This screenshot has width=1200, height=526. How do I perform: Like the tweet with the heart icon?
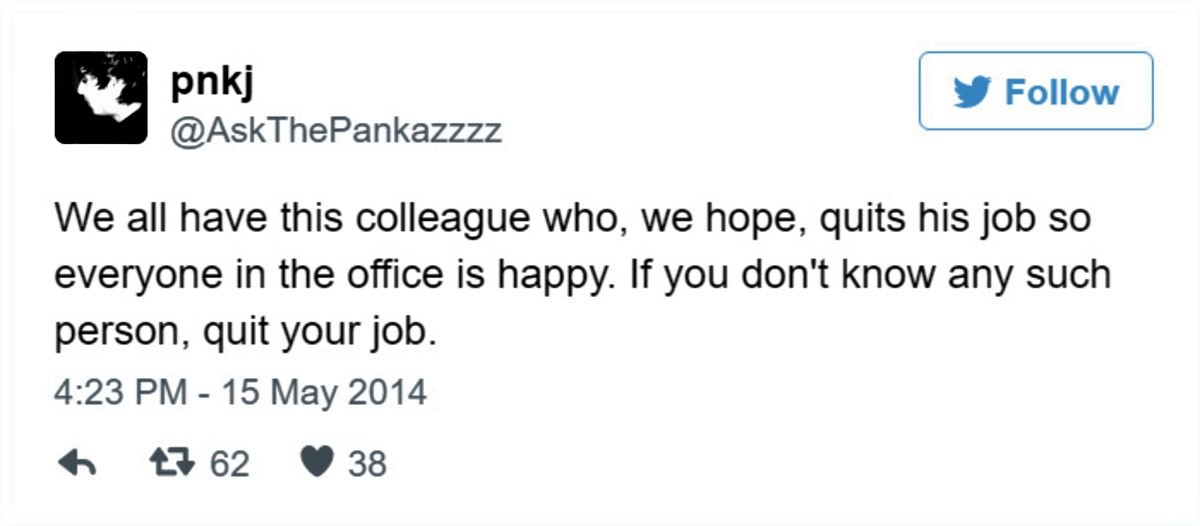click(x=316, y=463)
